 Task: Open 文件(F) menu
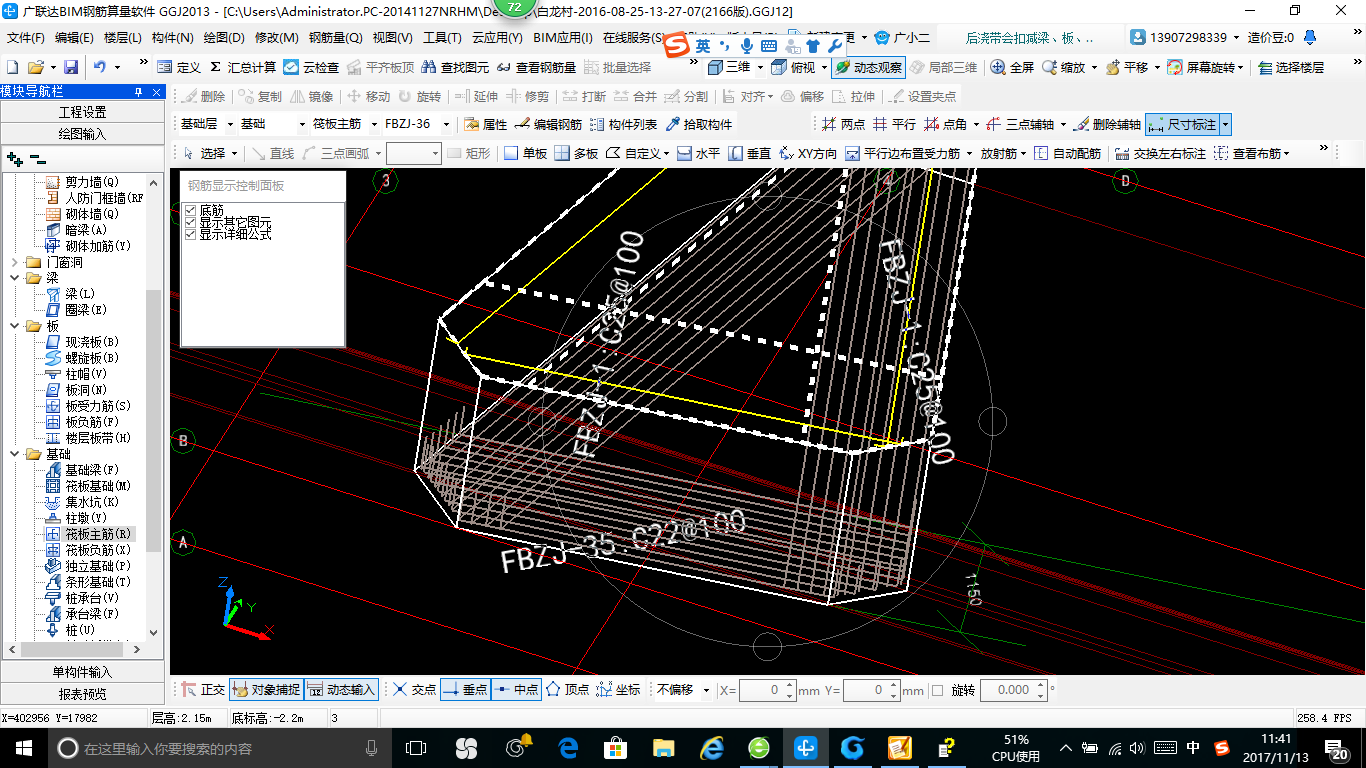point(26,38)
